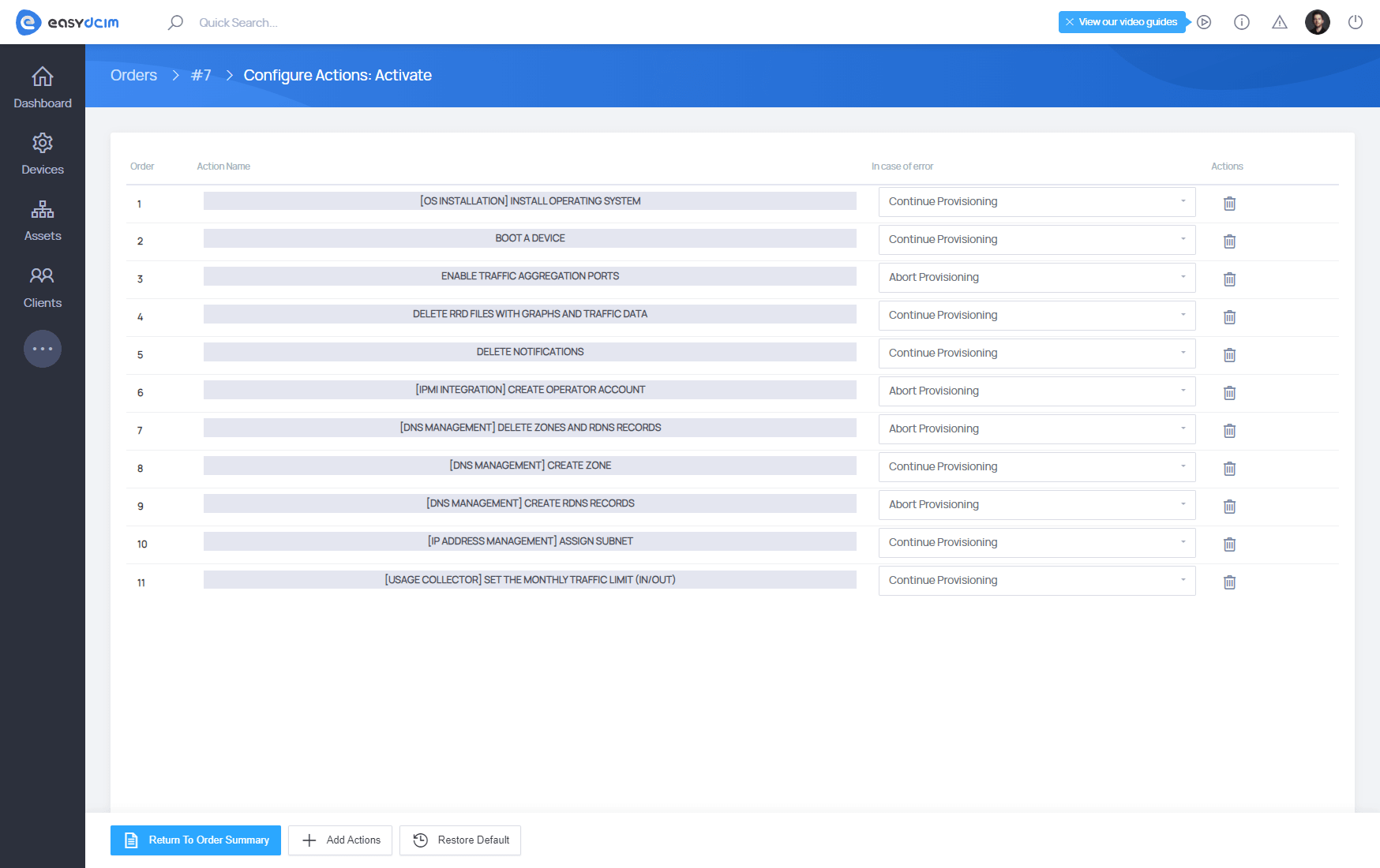This screenshot has width=1380, height=868.
Task: Open error dropdown for Install Operating System
Action: (x=1036, y=202)
